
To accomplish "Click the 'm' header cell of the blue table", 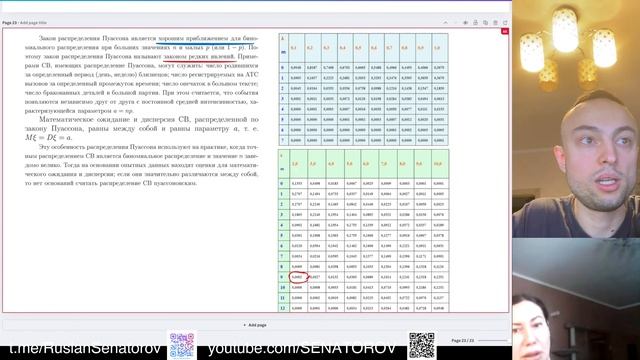I will point(283,48).
